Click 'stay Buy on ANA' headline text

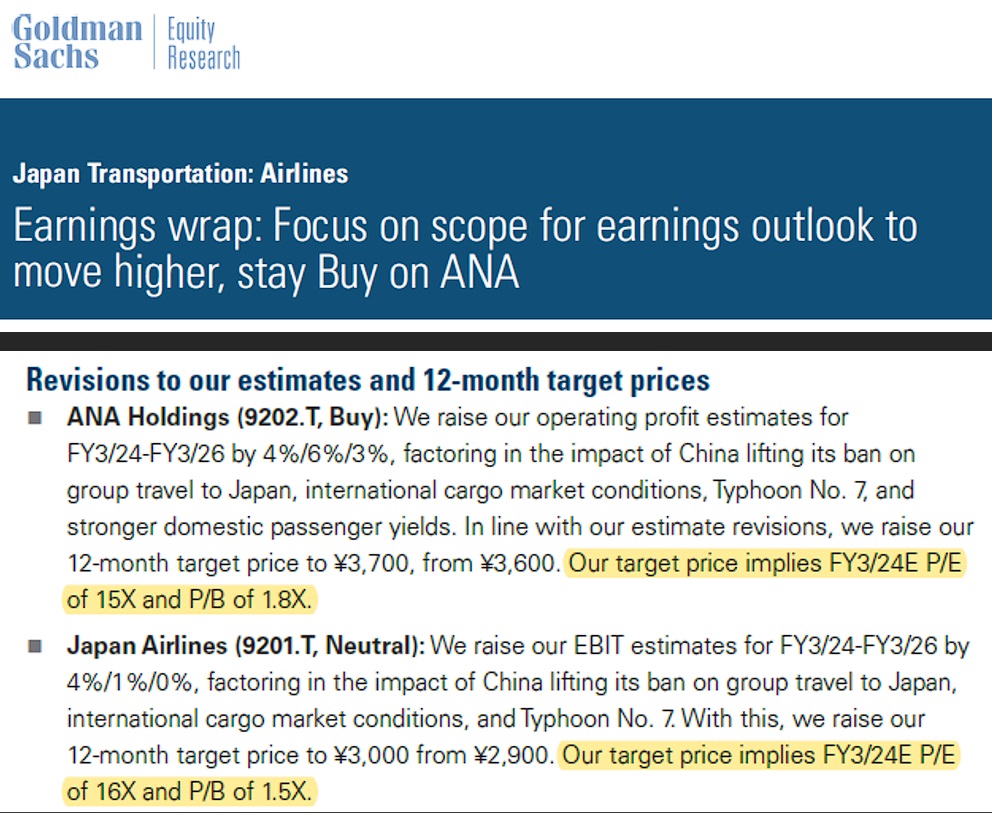click(x=378, y=273)
